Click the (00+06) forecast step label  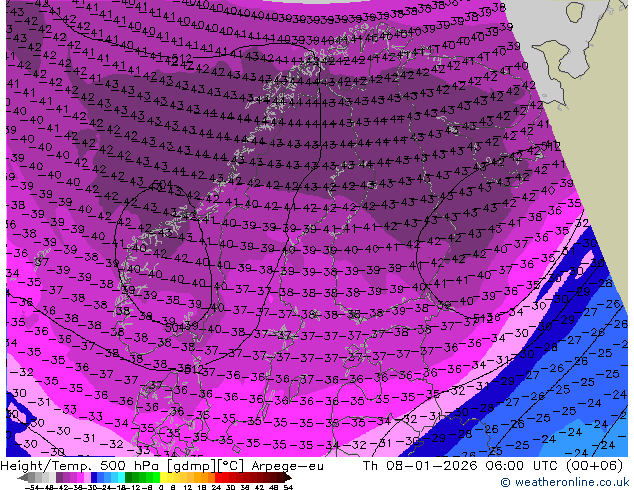coord(594,466)
